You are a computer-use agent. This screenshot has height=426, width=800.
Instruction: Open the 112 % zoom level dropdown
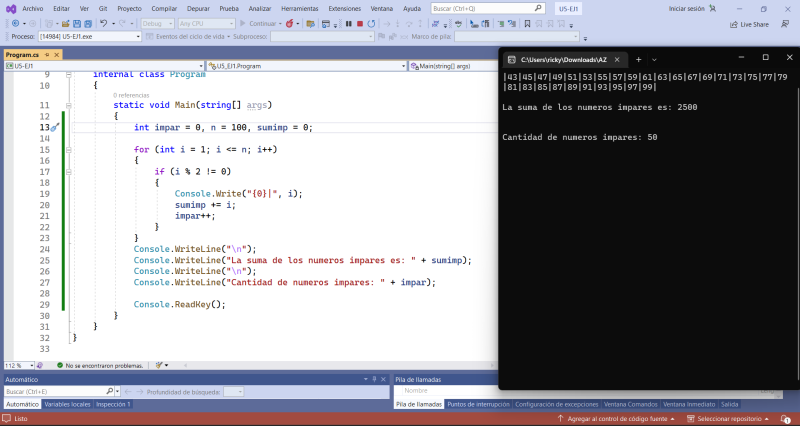29,366
